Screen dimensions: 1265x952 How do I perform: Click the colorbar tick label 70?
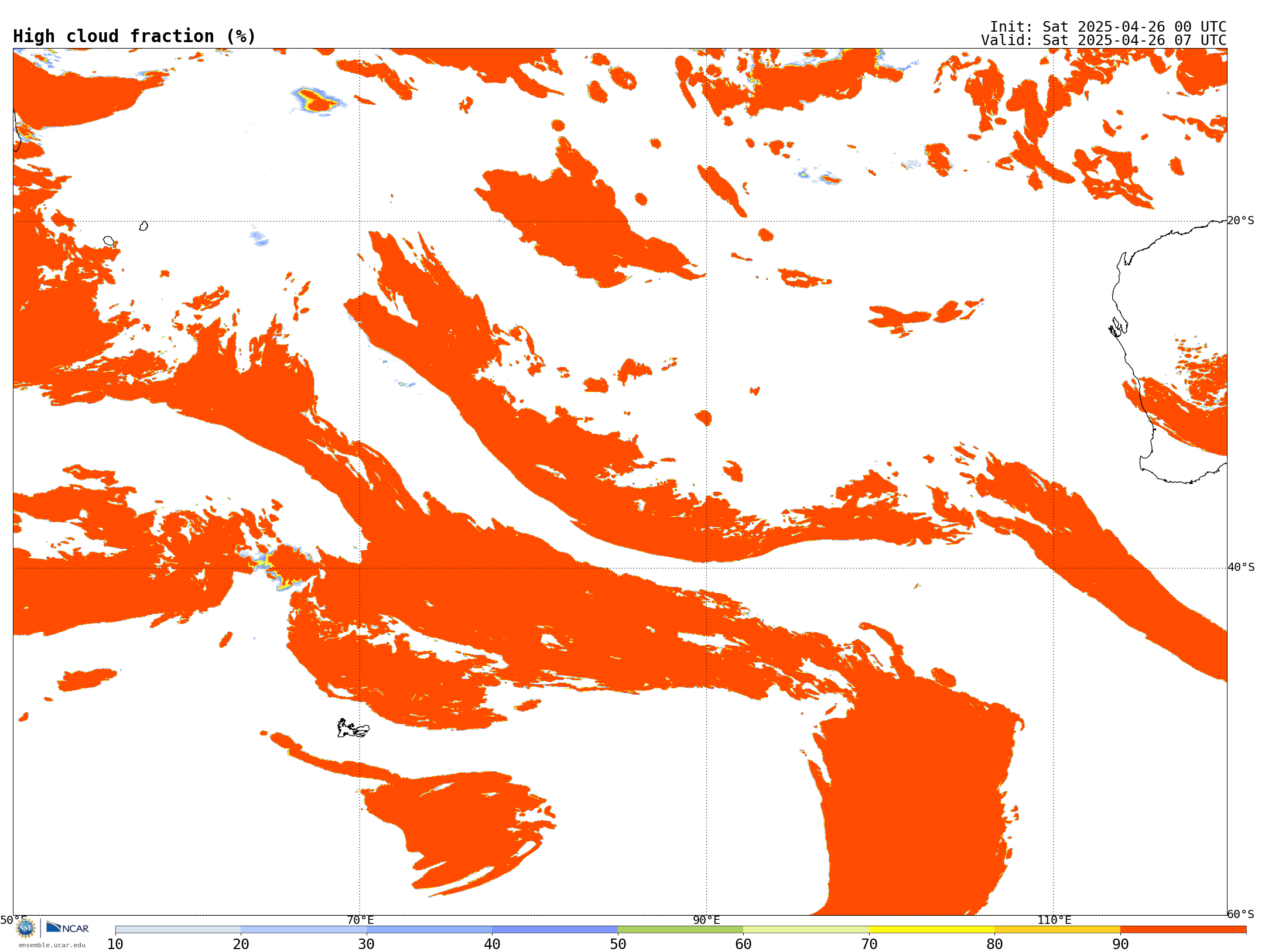(x=869, y=944)
